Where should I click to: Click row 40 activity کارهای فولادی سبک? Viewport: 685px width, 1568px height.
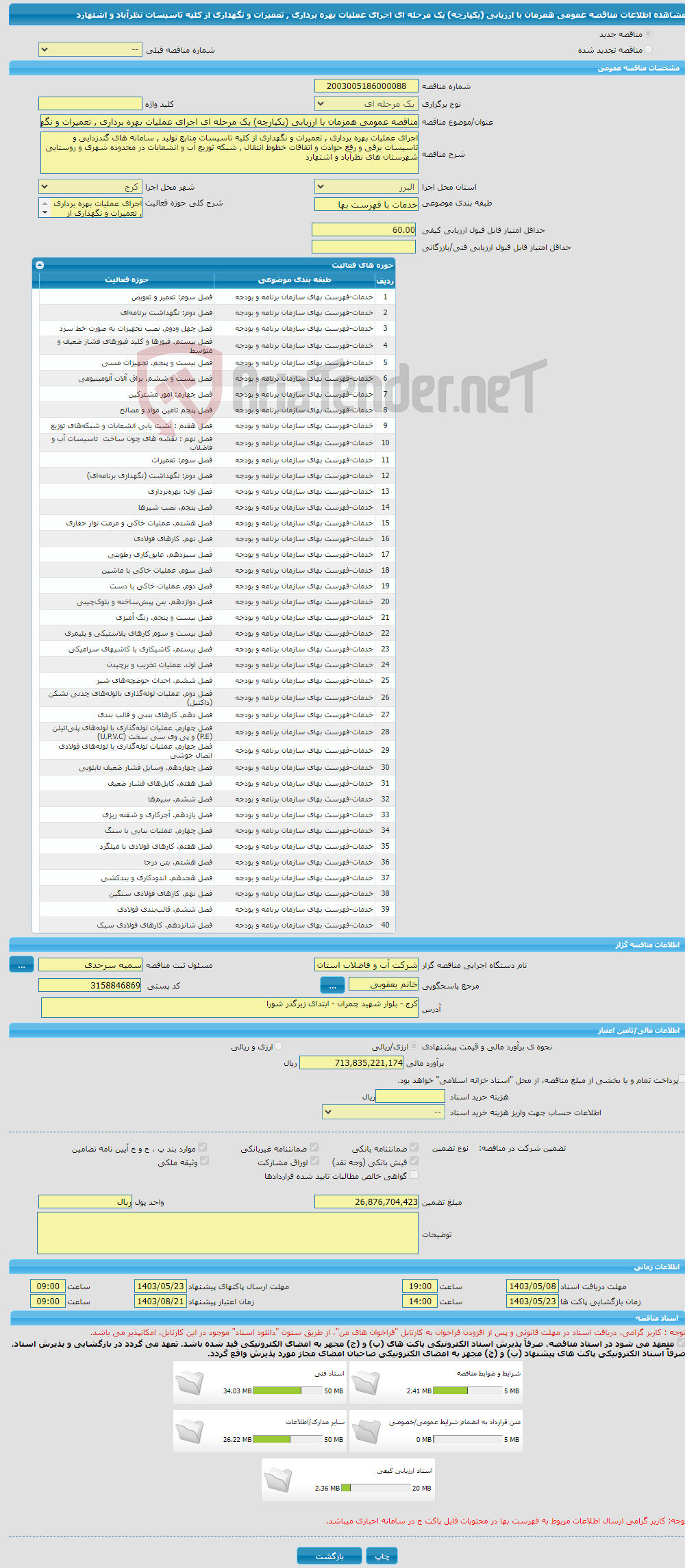[x=154, y=925]
